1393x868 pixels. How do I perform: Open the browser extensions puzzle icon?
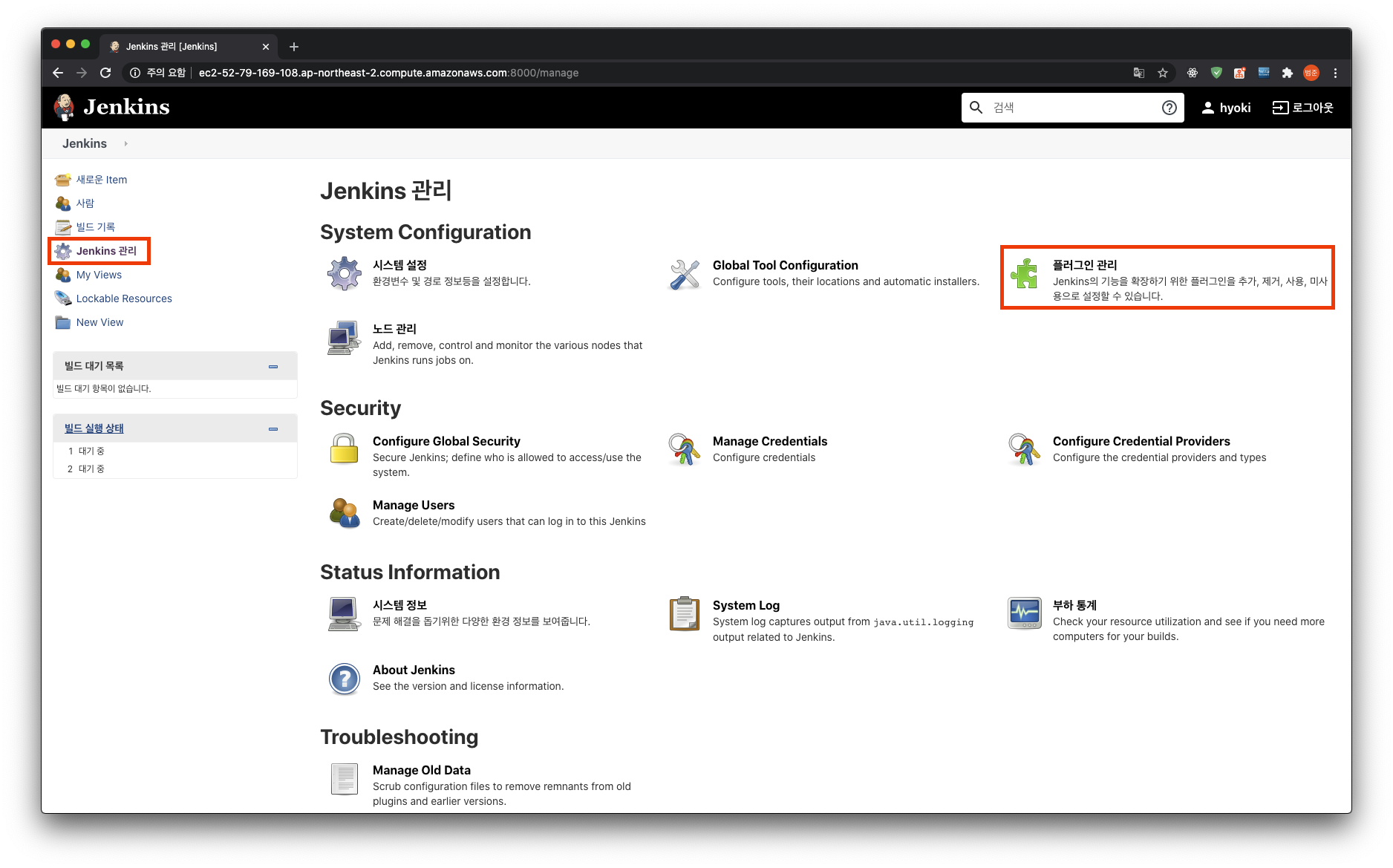[1288, 73]
